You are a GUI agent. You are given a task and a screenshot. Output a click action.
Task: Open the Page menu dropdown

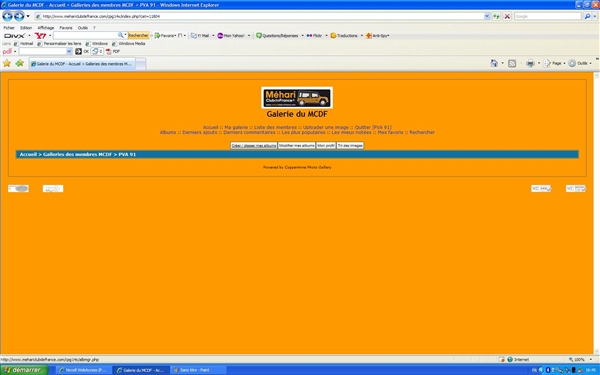pyautogui.click(x=554, y=64)
